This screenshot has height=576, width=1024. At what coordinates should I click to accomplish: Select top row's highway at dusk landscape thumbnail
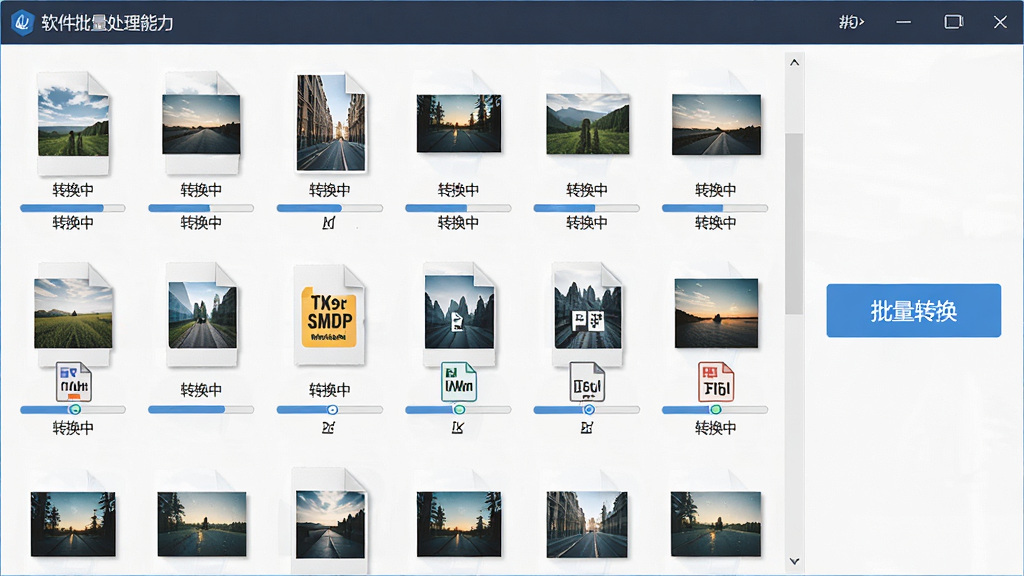[x=716, y=124]
